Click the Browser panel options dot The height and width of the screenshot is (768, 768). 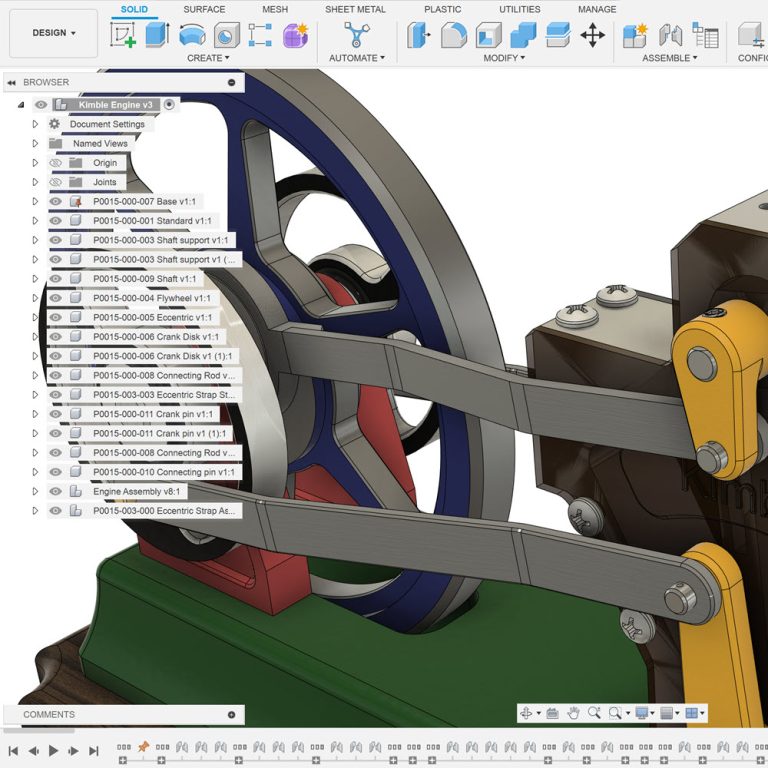click(x=232, y=82)
